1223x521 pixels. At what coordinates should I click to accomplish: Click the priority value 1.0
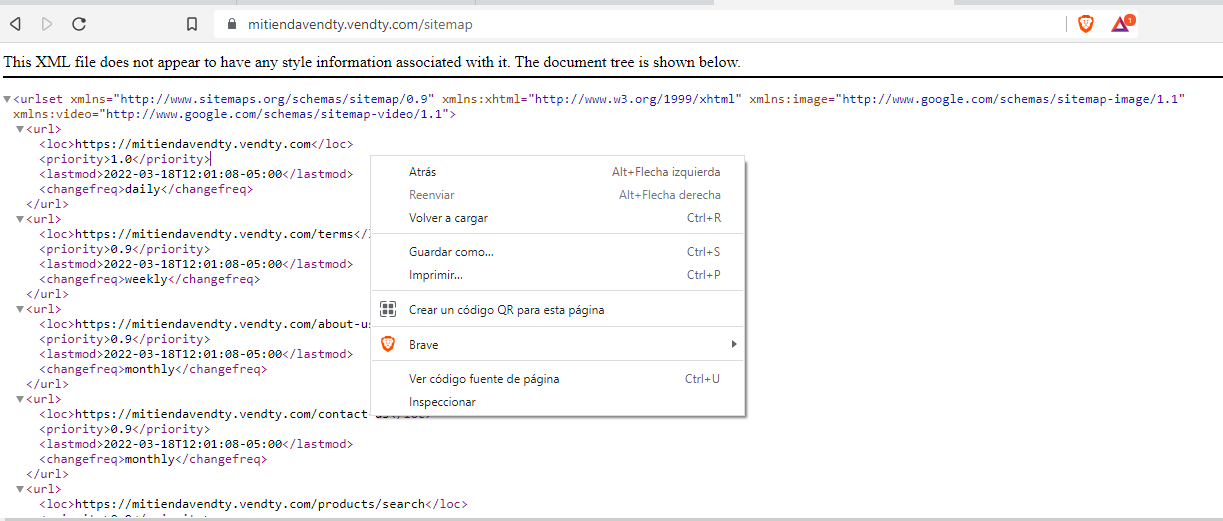[121, 159]
